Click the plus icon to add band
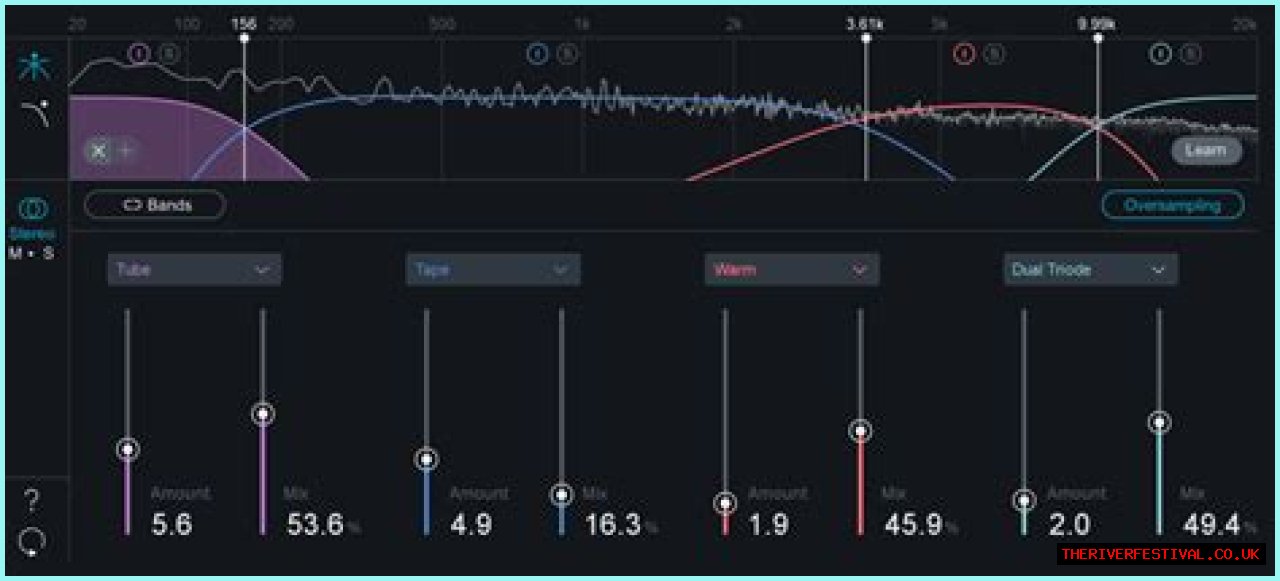1280x581 pixels. 126,151
